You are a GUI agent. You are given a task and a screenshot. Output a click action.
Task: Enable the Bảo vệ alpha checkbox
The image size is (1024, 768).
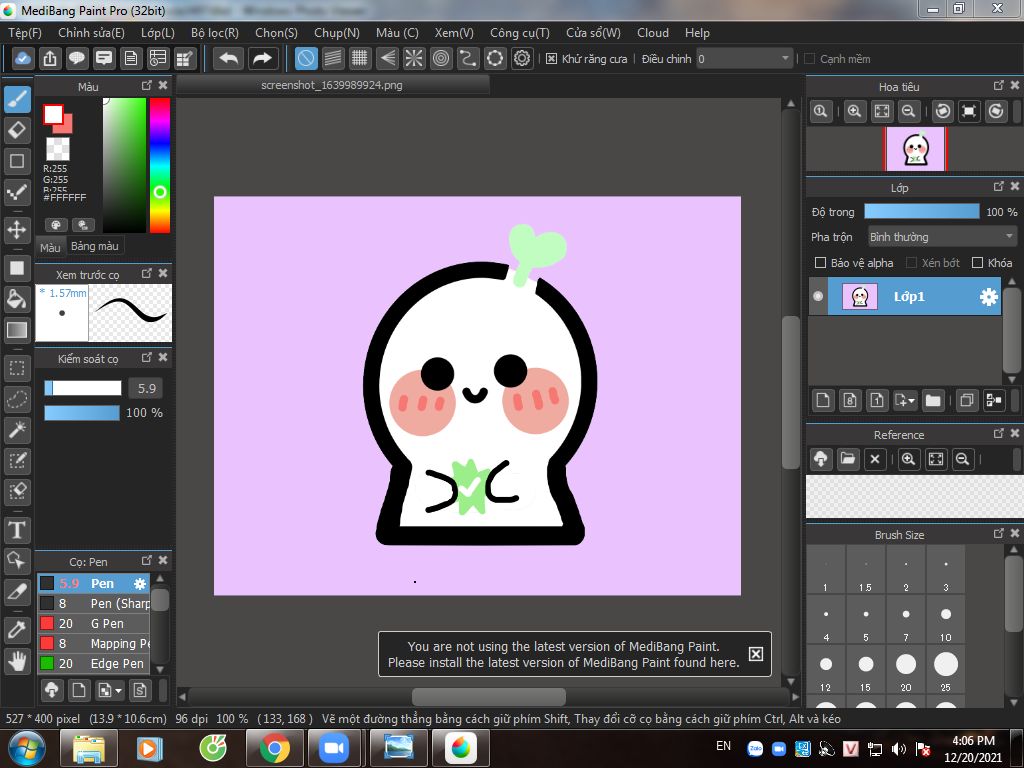(x=820, y=263)
